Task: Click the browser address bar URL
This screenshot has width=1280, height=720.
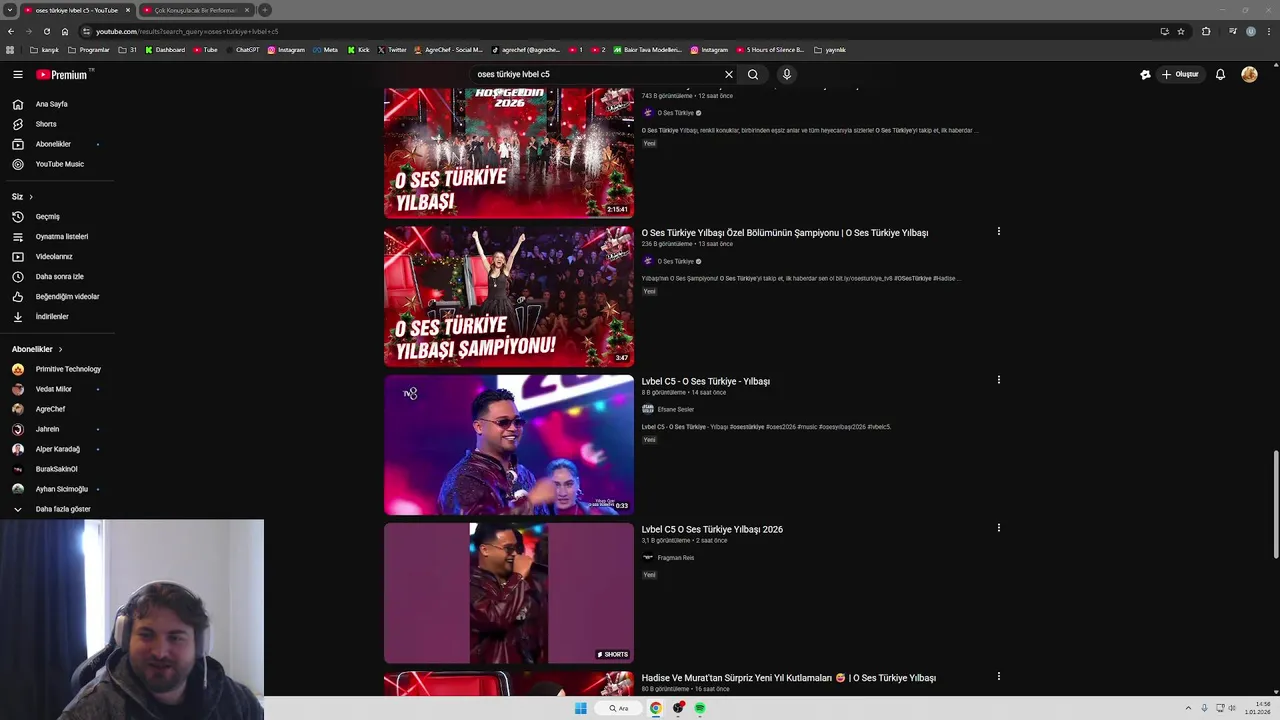Action: 187,31
